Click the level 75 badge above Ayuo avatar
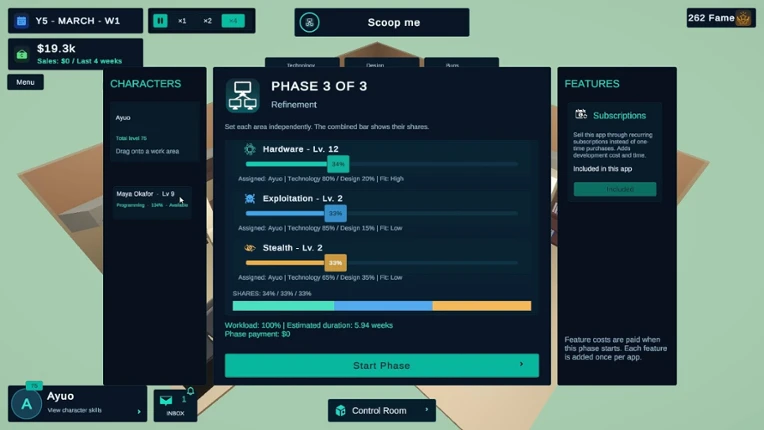The image size is (764, 430). coord(34,386)
